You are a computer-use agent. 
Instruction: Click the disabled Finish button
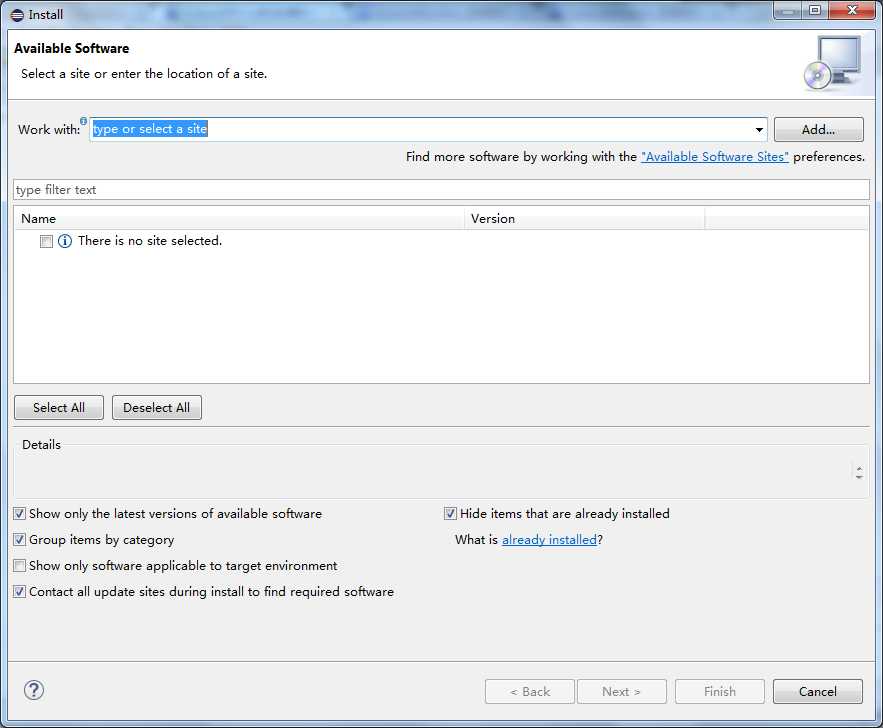720,691
